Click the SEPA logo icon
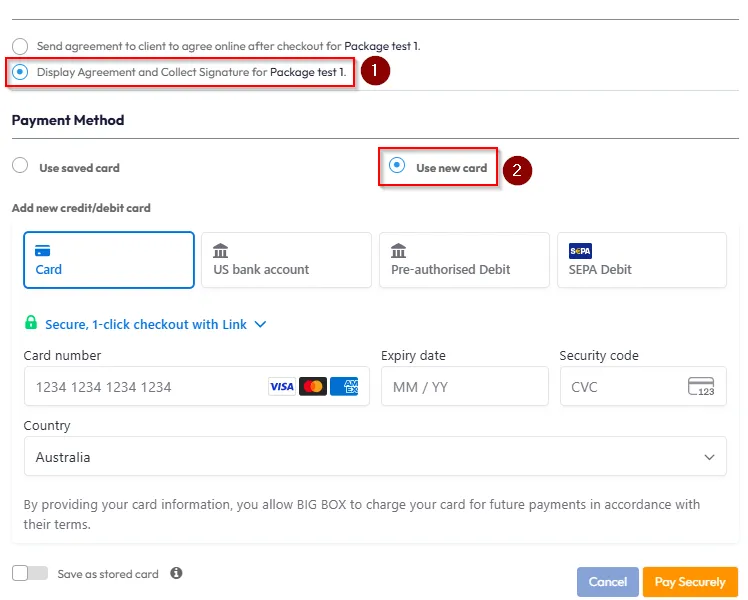 pyautogui.click(x=580, y=251)
